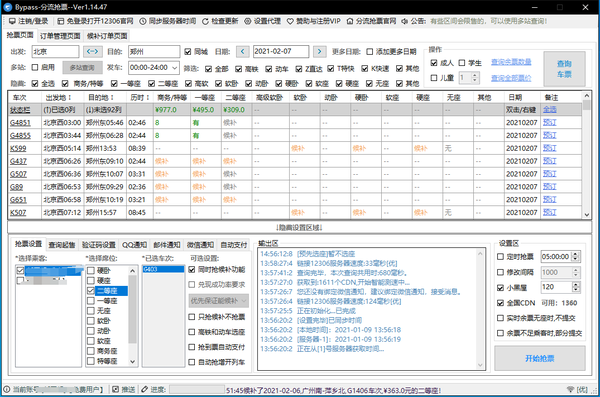Sort train list by 出发地 column
600x397 pixels.
58,98
